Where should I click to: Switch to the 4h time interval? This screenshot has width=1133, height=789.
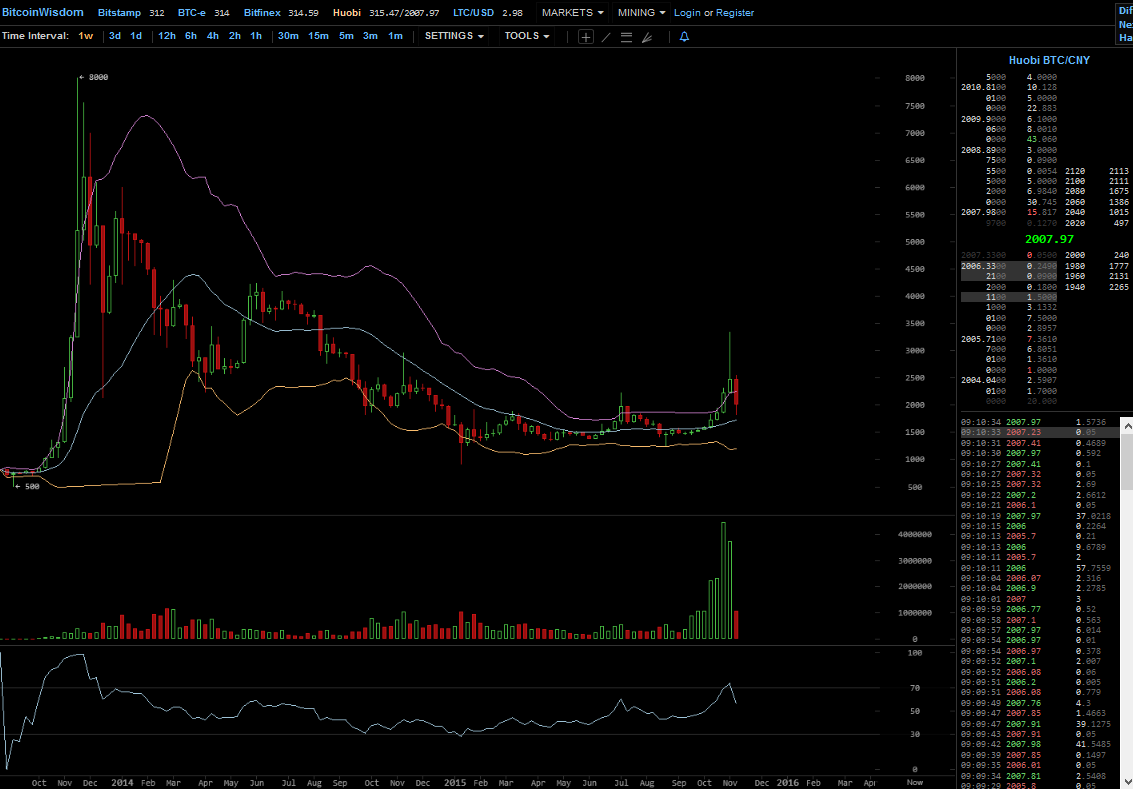(x=212, y=35)
